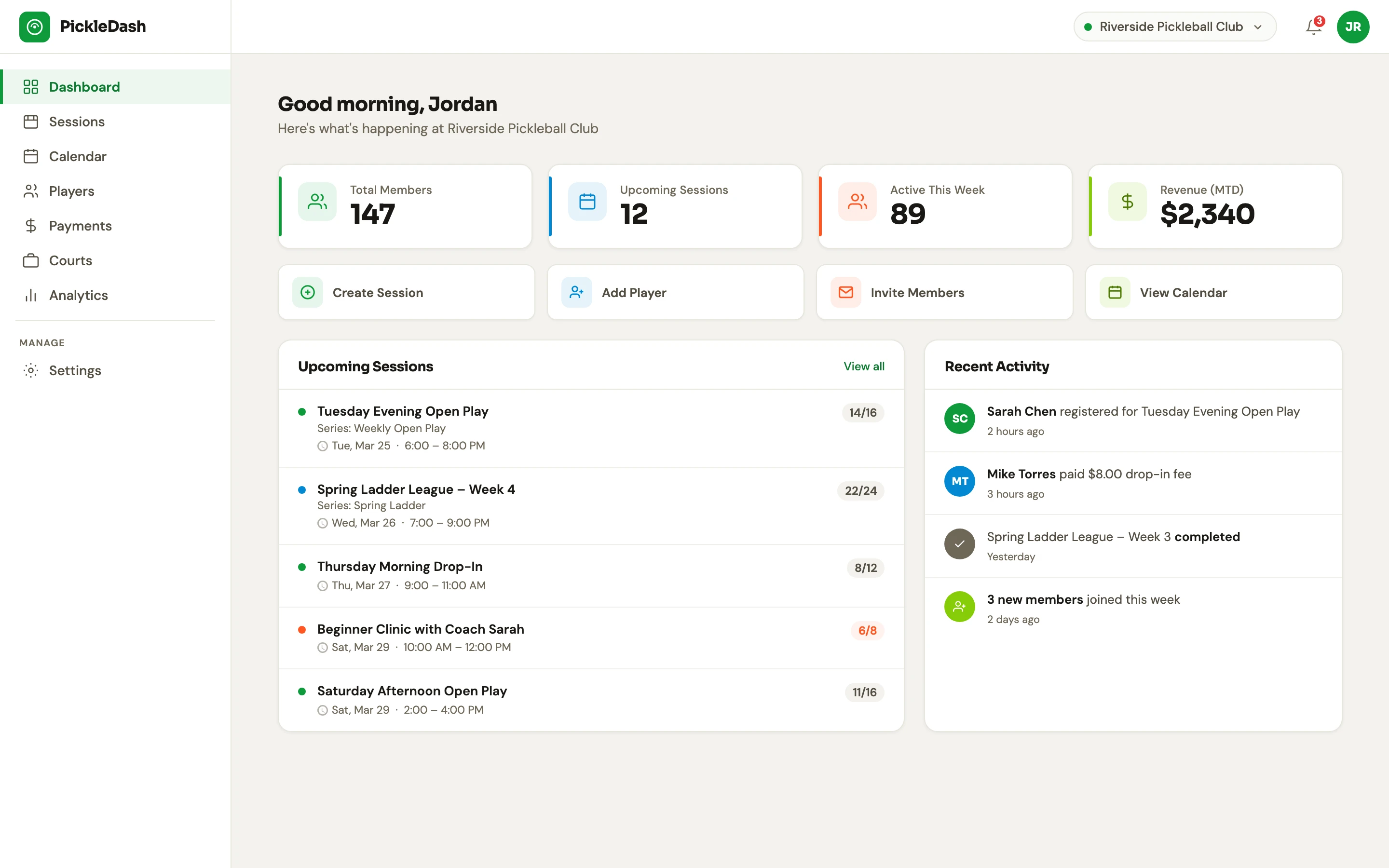Click the View Calendar button
The width and height of the screenshot is (1389, 868).
[x=1214, y=292]
